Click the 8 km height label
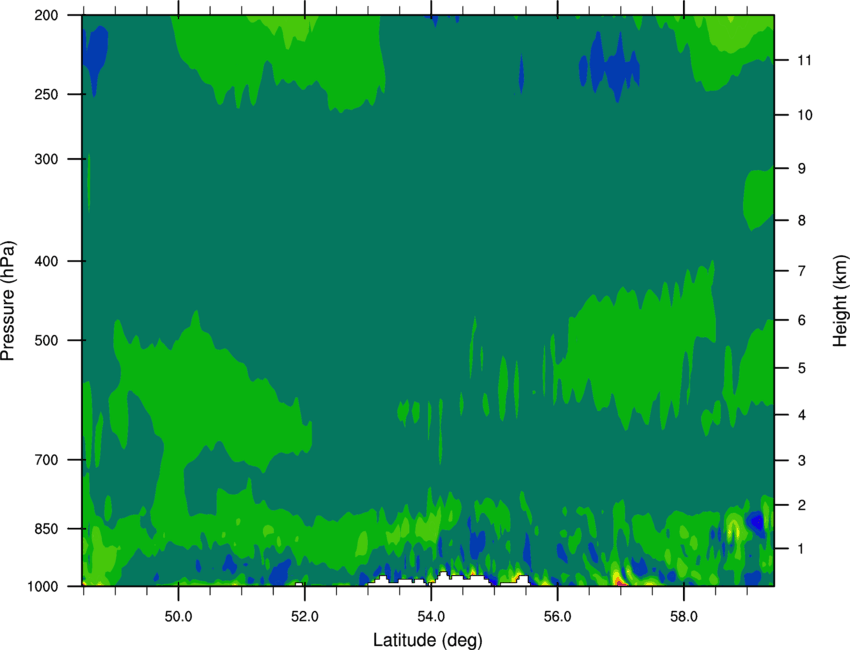Screen dimensions: 850x650 tap(802, 221)
